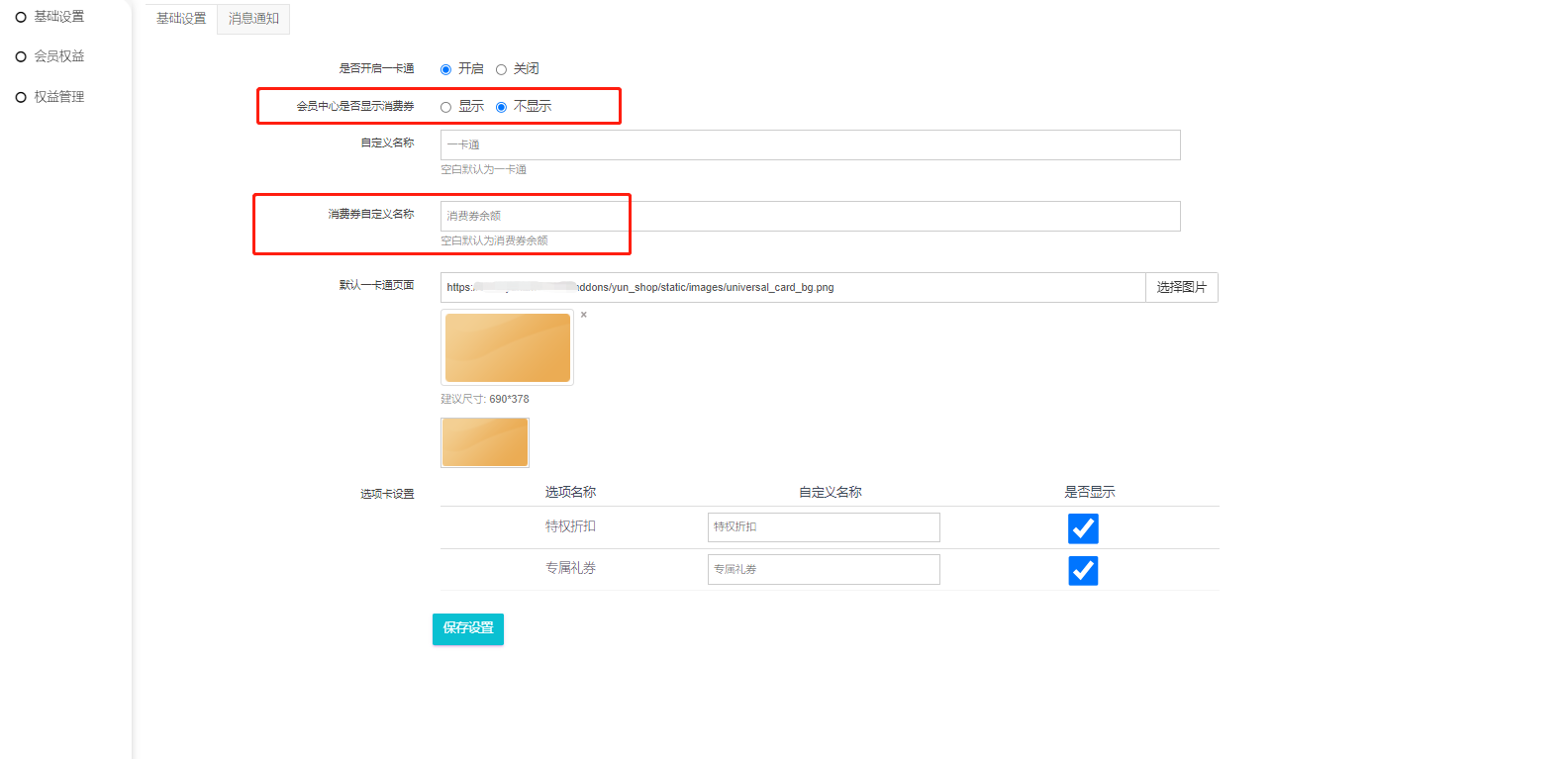1568x759 pixels.
Task: Edit the 专属礼券 custom name field
Action: click(823, 570)
